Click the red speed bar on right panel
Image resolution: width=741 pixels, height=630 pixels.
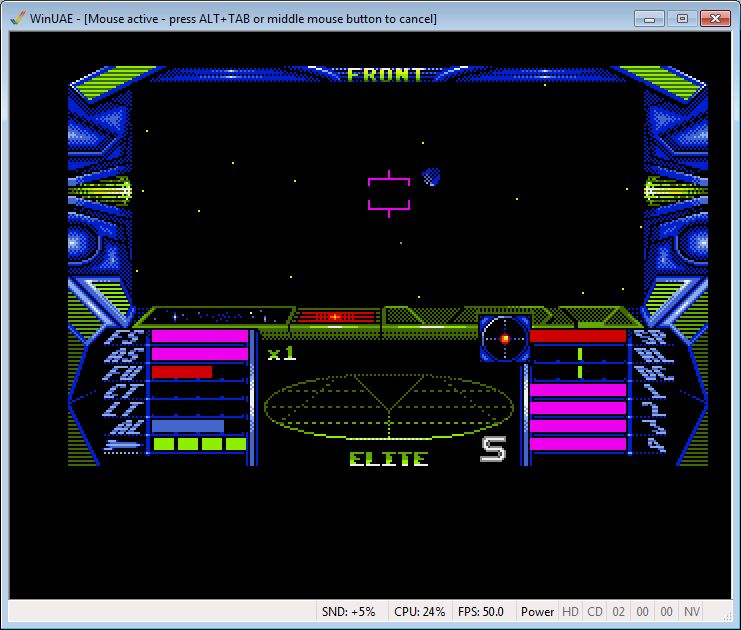tap(578, 336)
